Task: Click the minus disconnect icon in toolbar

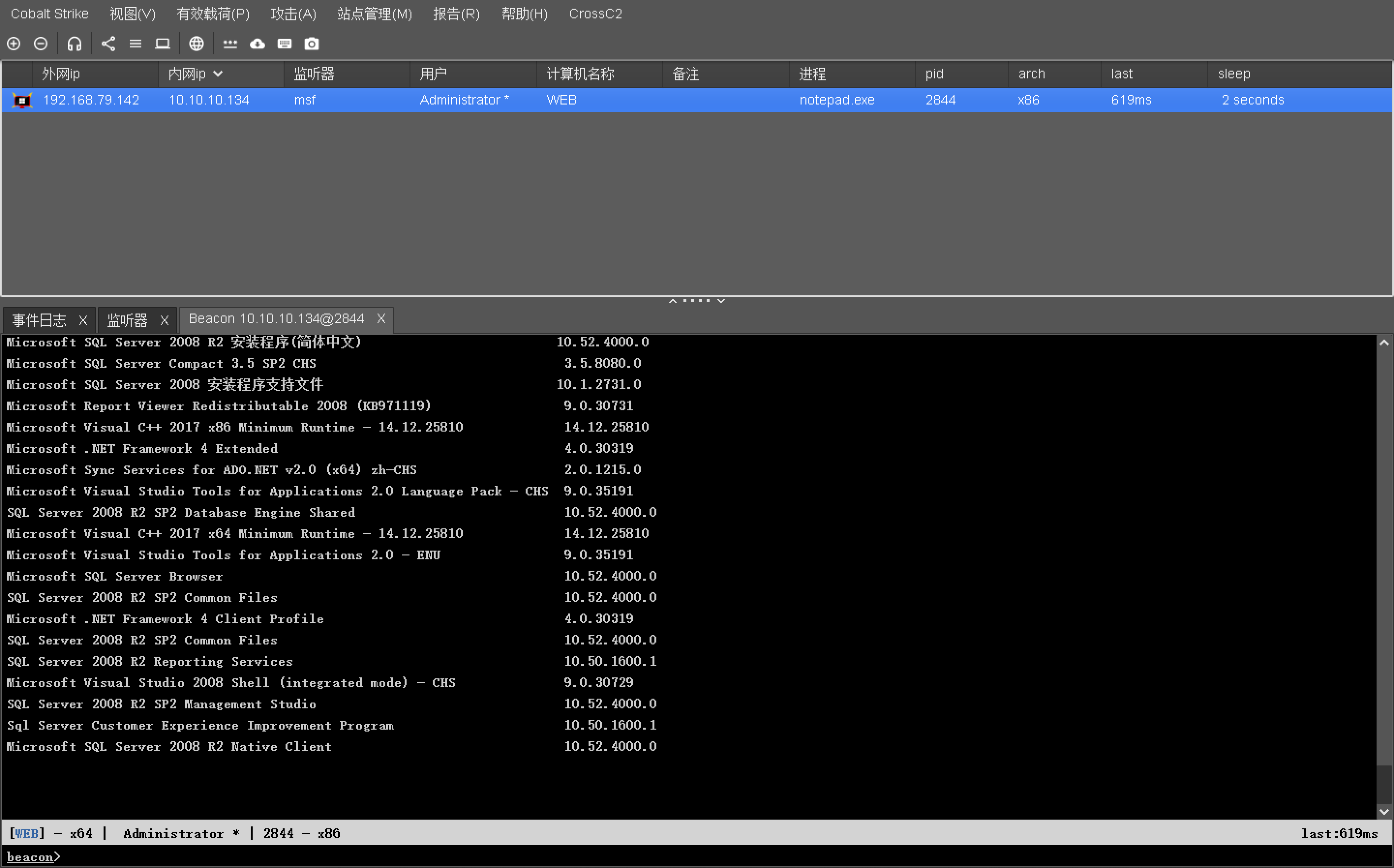Action: tap(41, 44)
